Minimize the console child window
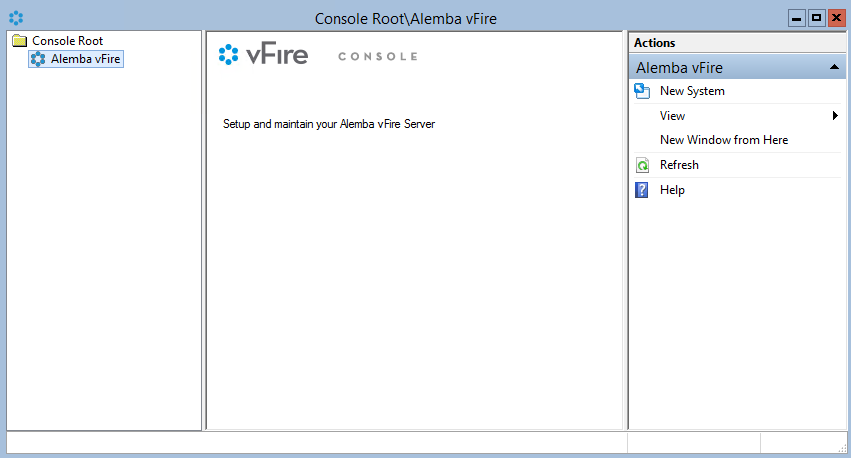The width and height of the screenshot is (851, 458). (797, 18)
